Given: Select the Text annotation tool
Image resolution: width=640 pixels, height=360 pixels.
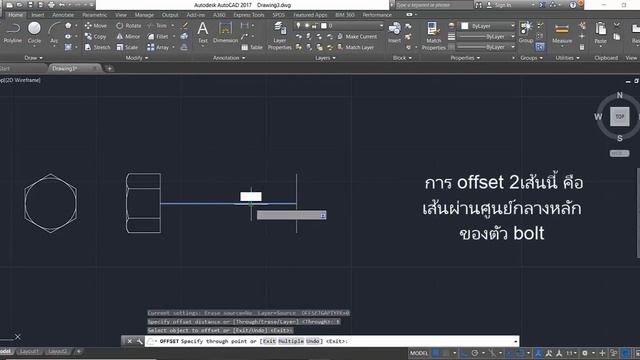Looking at the screenshot, I should [202, 32].
